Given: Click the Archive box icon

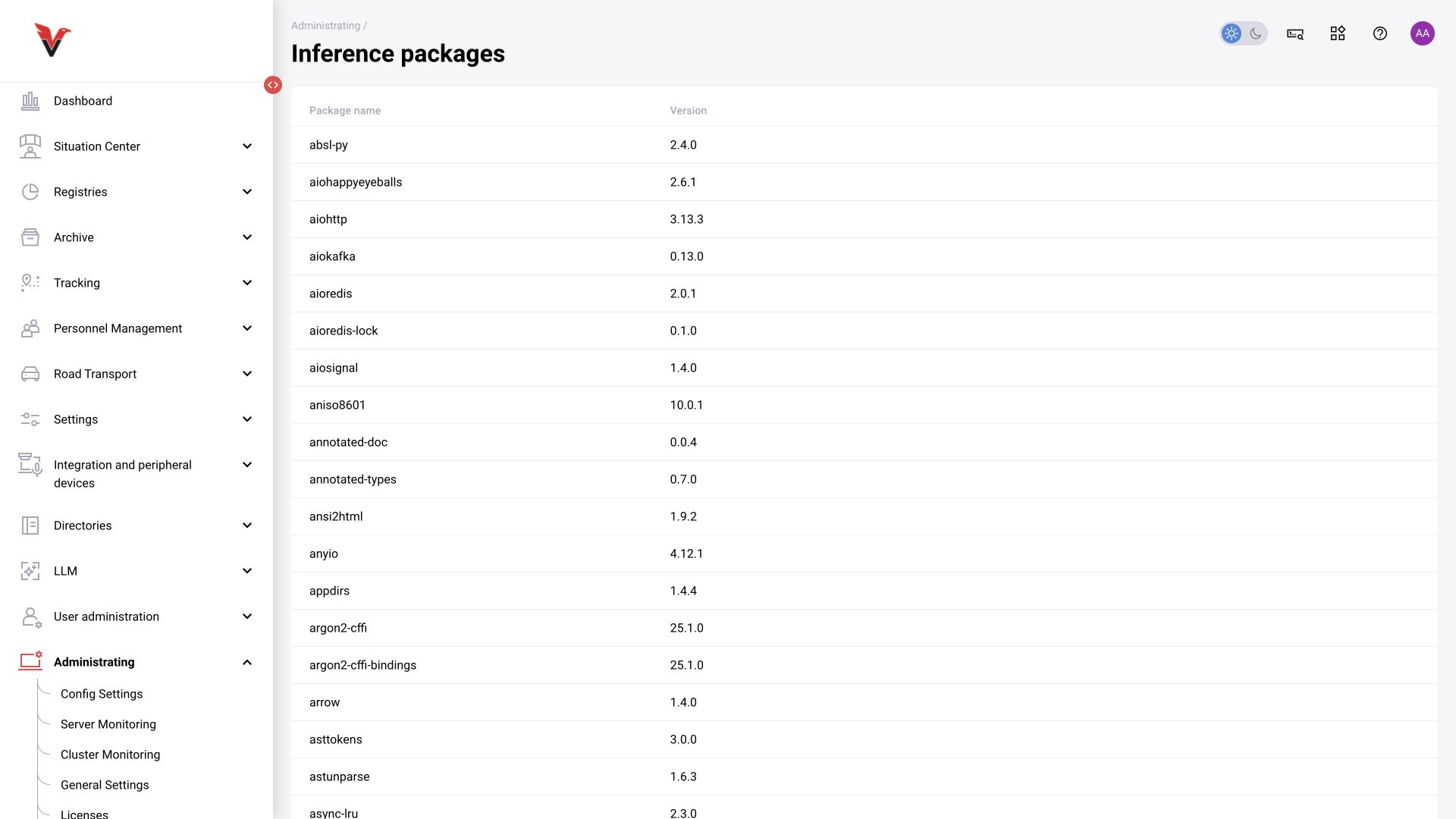Looking at the screenshot, I should tap(30, 237).
